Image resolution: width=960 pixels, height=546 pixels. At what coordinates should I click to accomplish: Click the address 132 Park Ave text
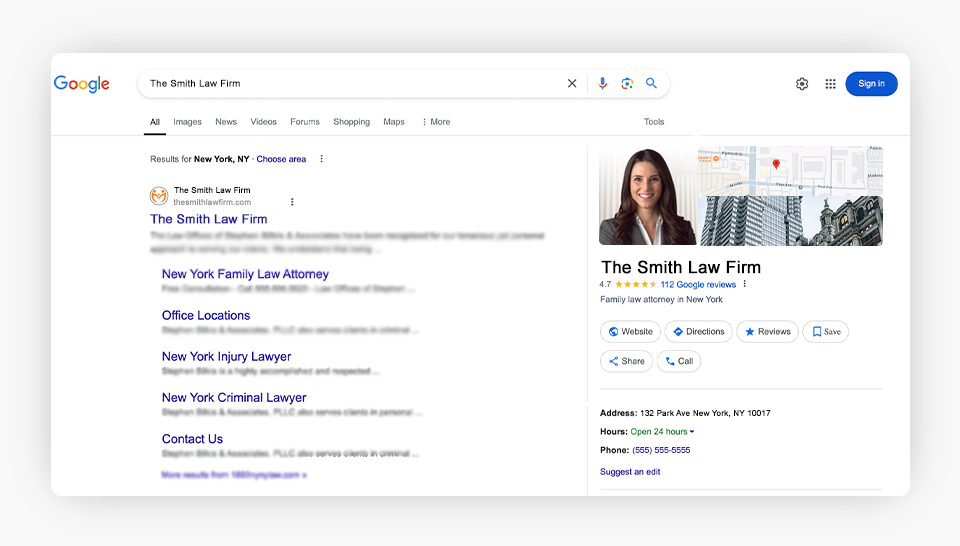[705, 413]
